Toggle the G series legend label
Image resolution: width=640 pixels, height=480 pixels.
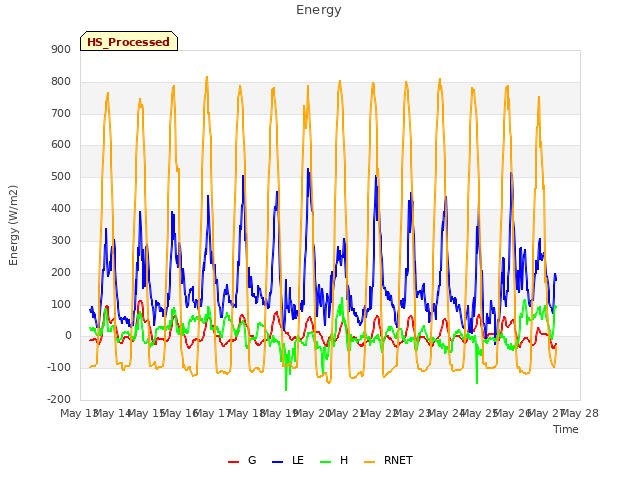point(252,460)
